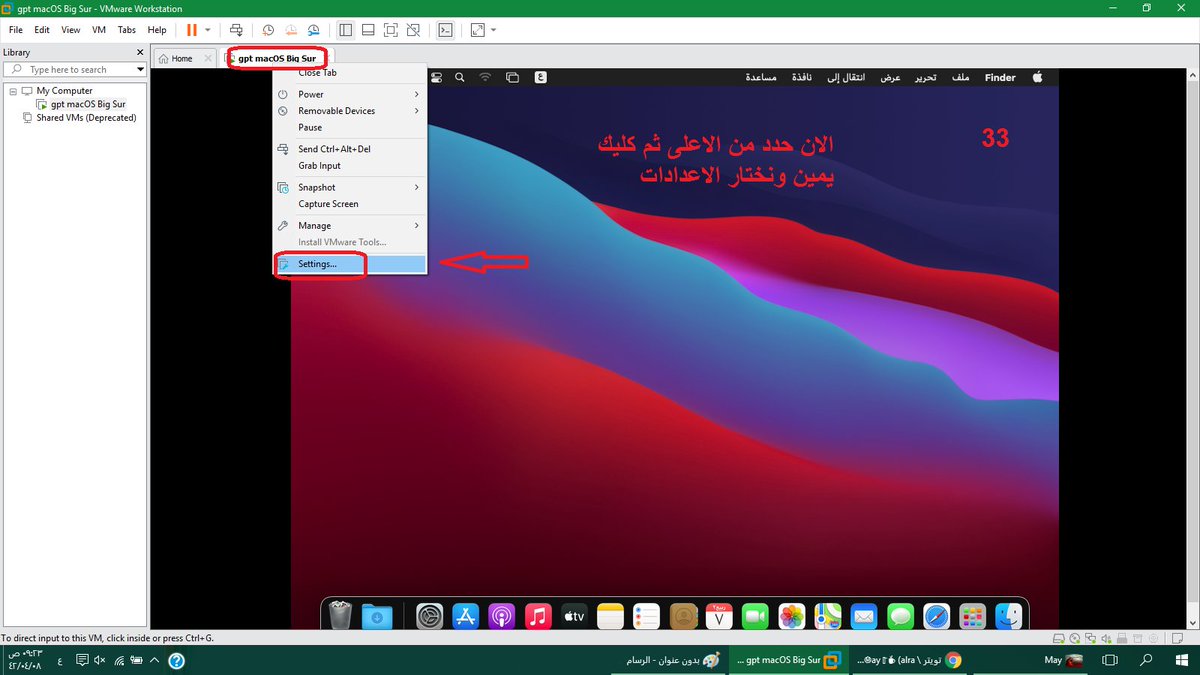Open the File menu
The height and width of the screenshot is (675, 1200).
tap(16, 30)
